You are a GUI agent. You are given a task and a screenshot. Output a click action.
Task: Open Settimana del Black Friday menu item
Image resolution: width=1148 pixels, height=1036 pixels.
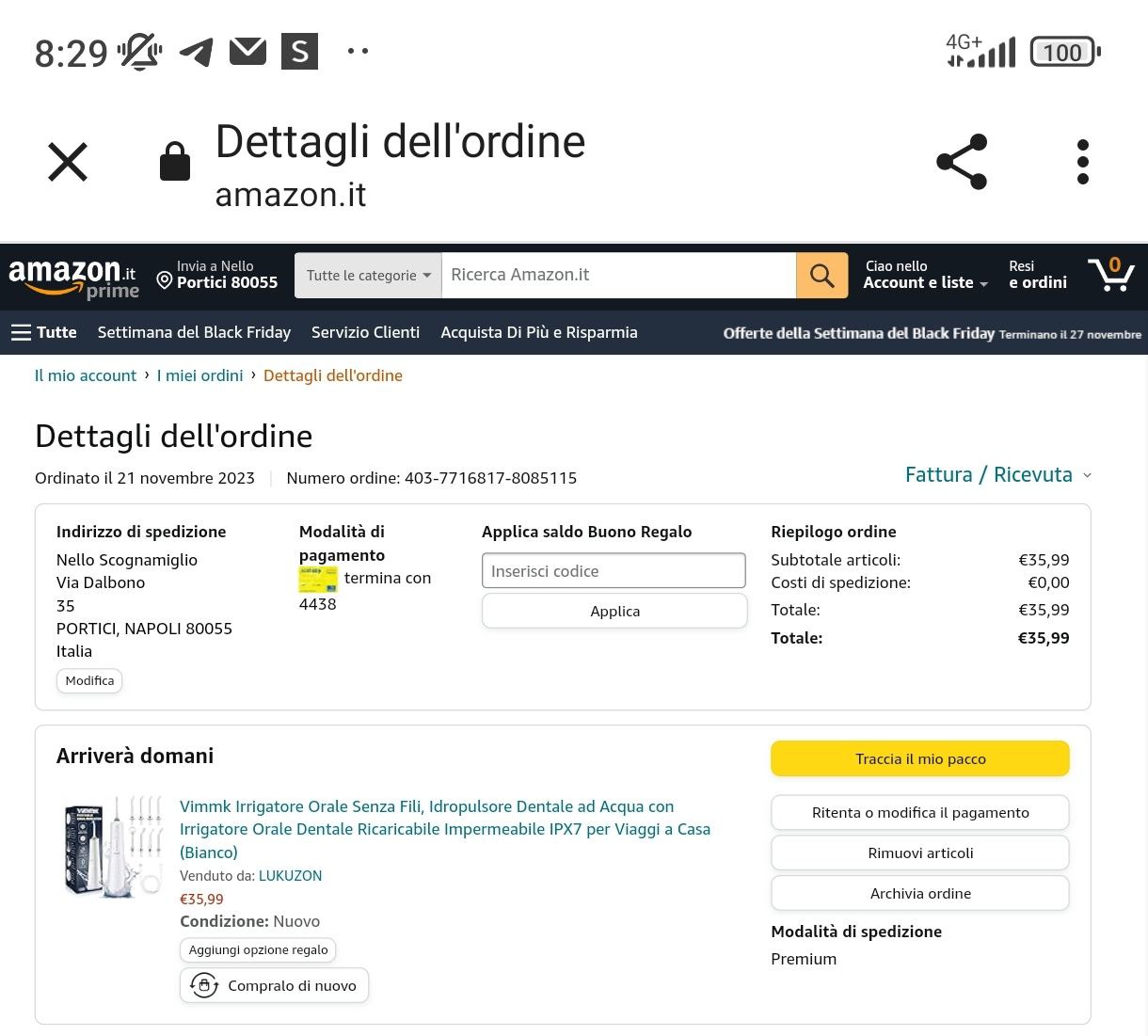(x=194, y=332)
